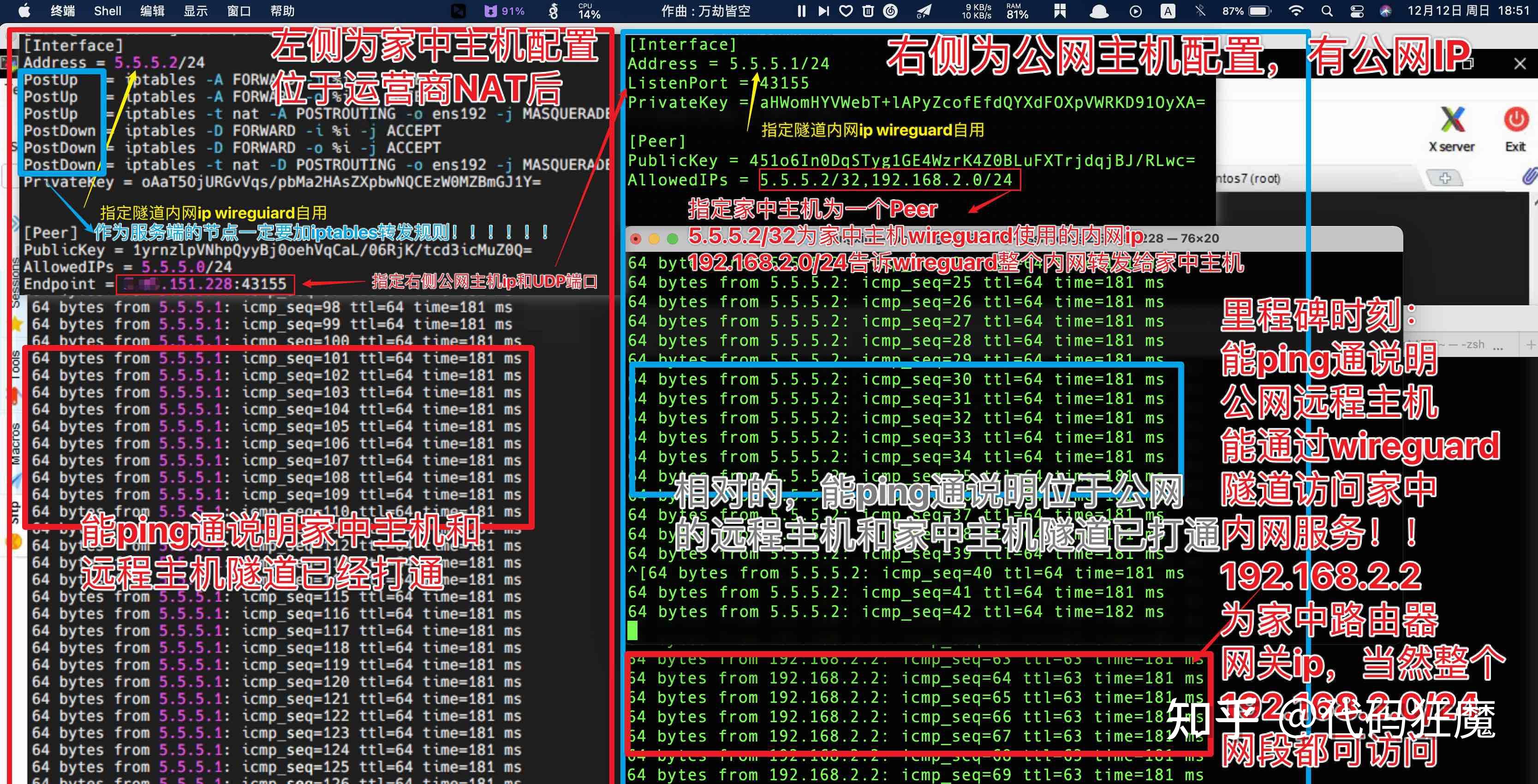Click the black square app icon in menu bar
1538x784 pixels.
tap(458, 11)
